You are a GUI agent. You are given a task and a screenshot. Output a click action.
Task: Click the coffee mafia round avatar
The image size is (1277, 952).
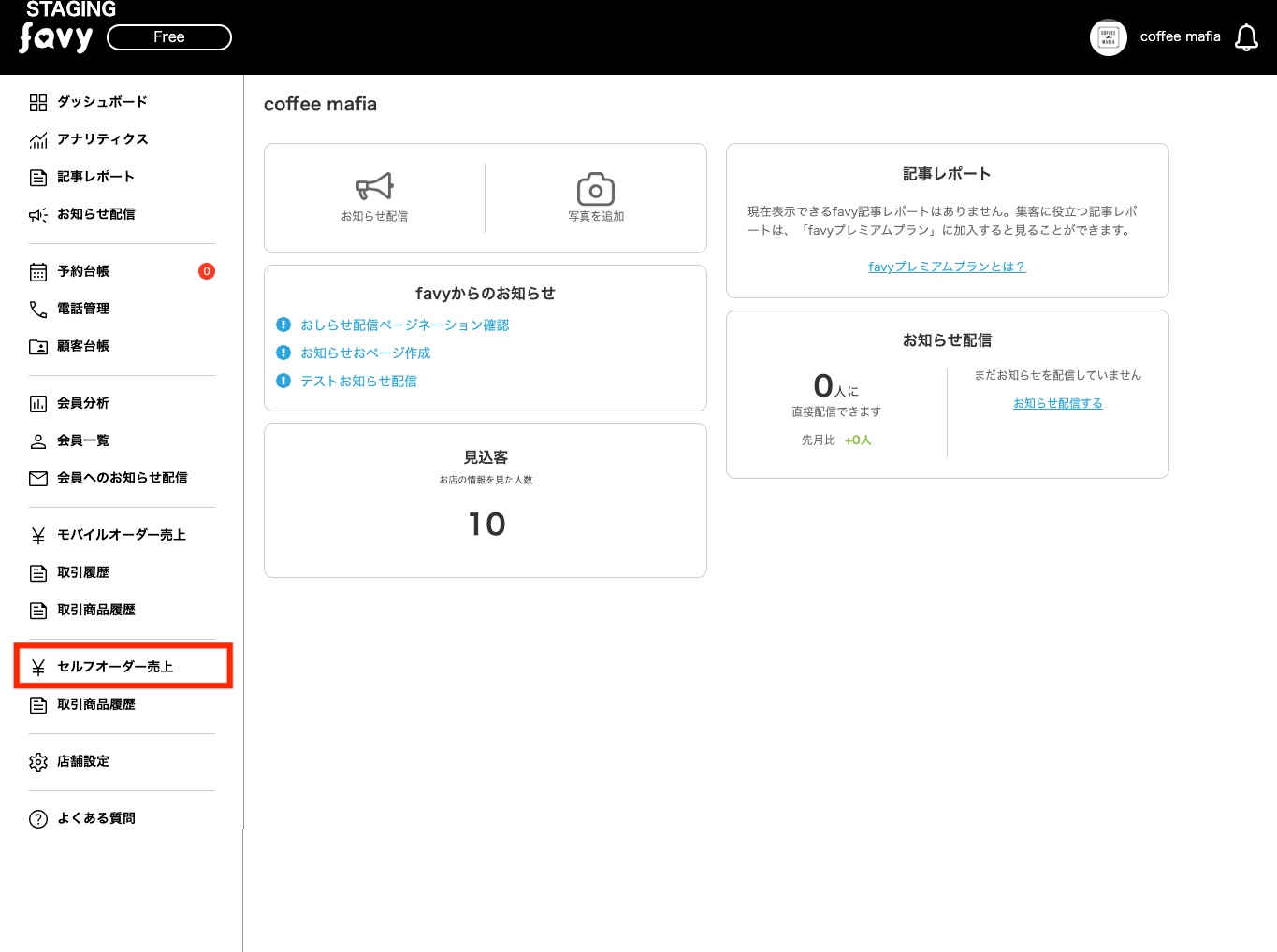coord(1109,37)
